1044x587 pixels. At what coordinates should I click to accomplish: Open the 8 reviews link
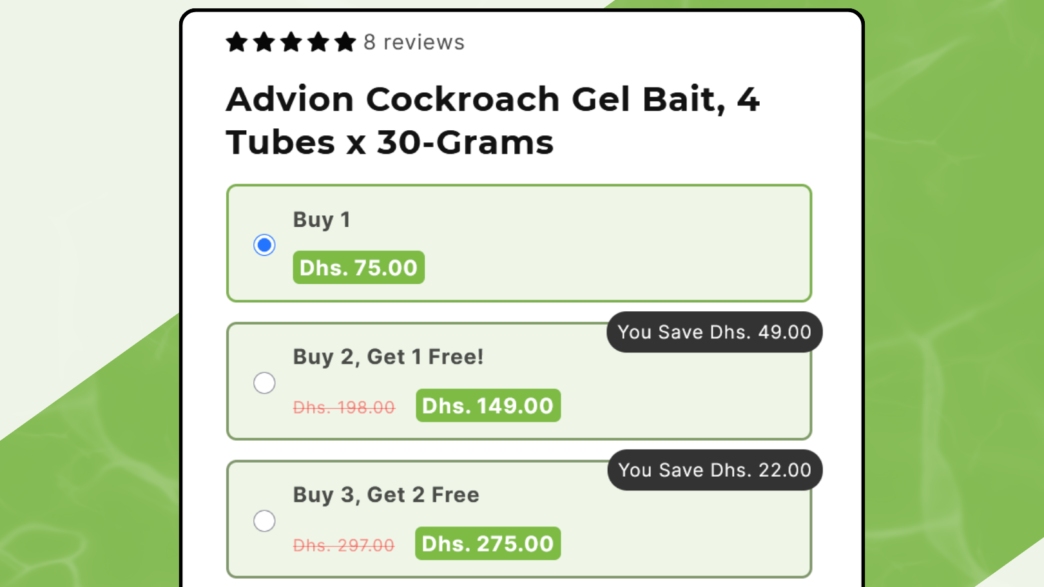point(413,42)
